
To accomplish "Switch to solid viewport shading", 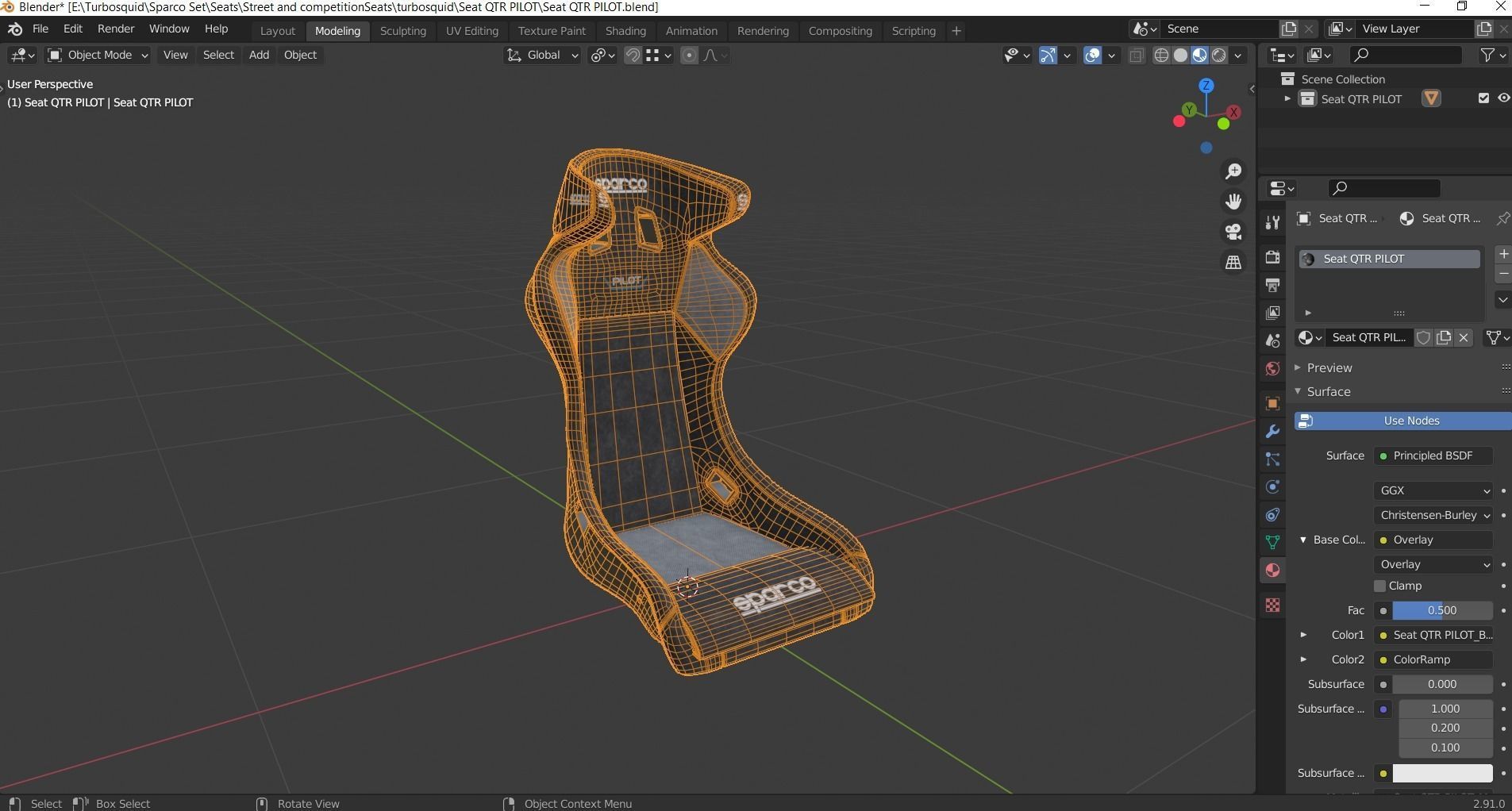I will coord(1180,55).
